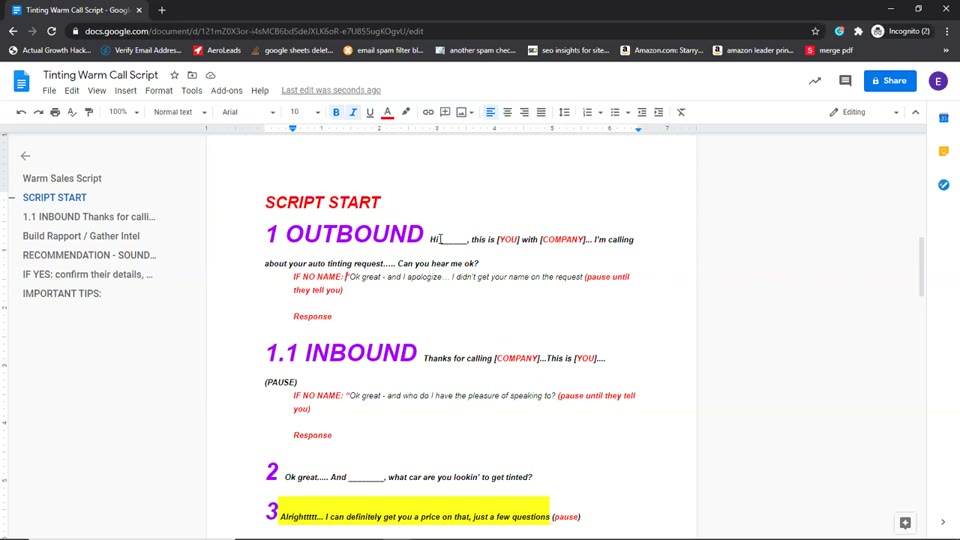This screenshot has height=540, width=960.
Task: Open the AeroLeads bookmark
Action: coord(217,50)
